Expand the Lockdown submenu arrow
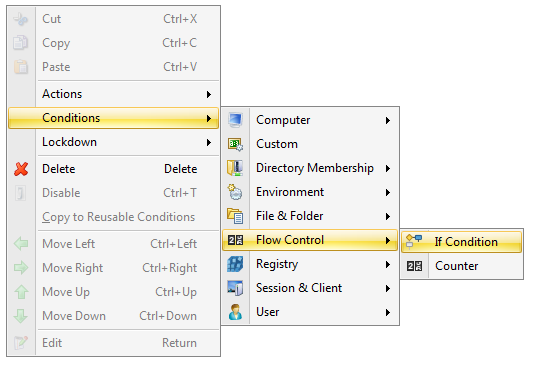The image size is (536, 372). click(209, 142)
